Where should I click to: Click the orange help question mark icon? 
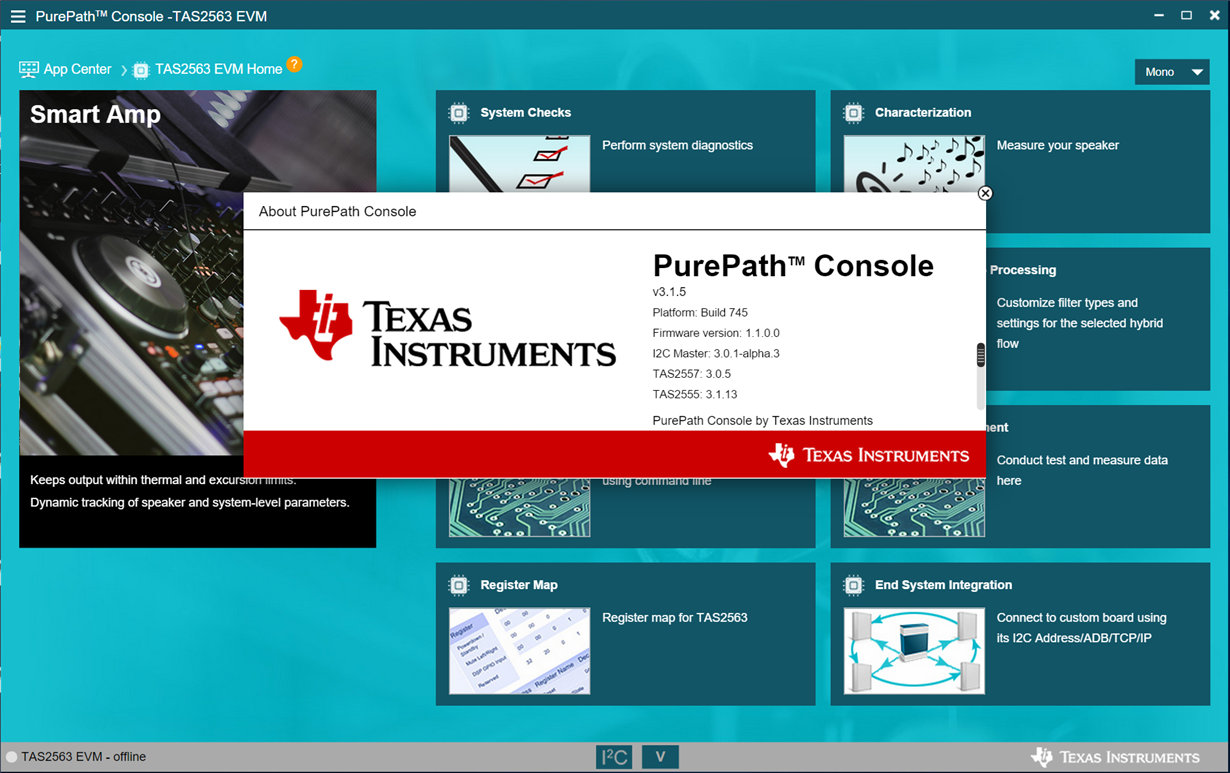coord(294,64)
